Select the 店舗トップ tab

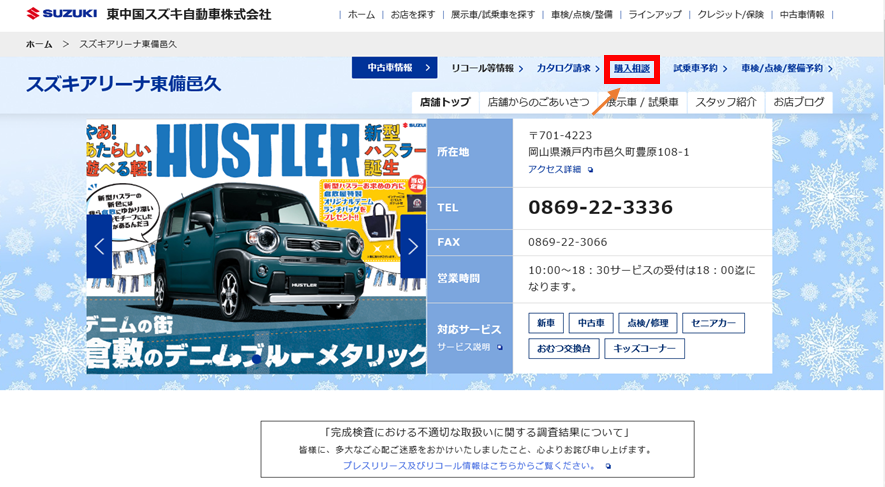445,102
